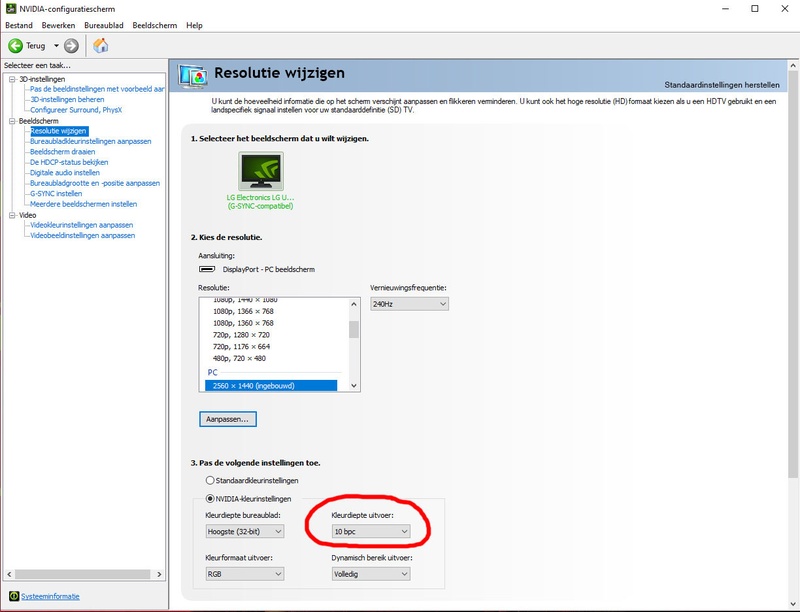The image size is (800, 612).
Task: Click the resolution list scroll-down arrow
Action: [354, 386]
